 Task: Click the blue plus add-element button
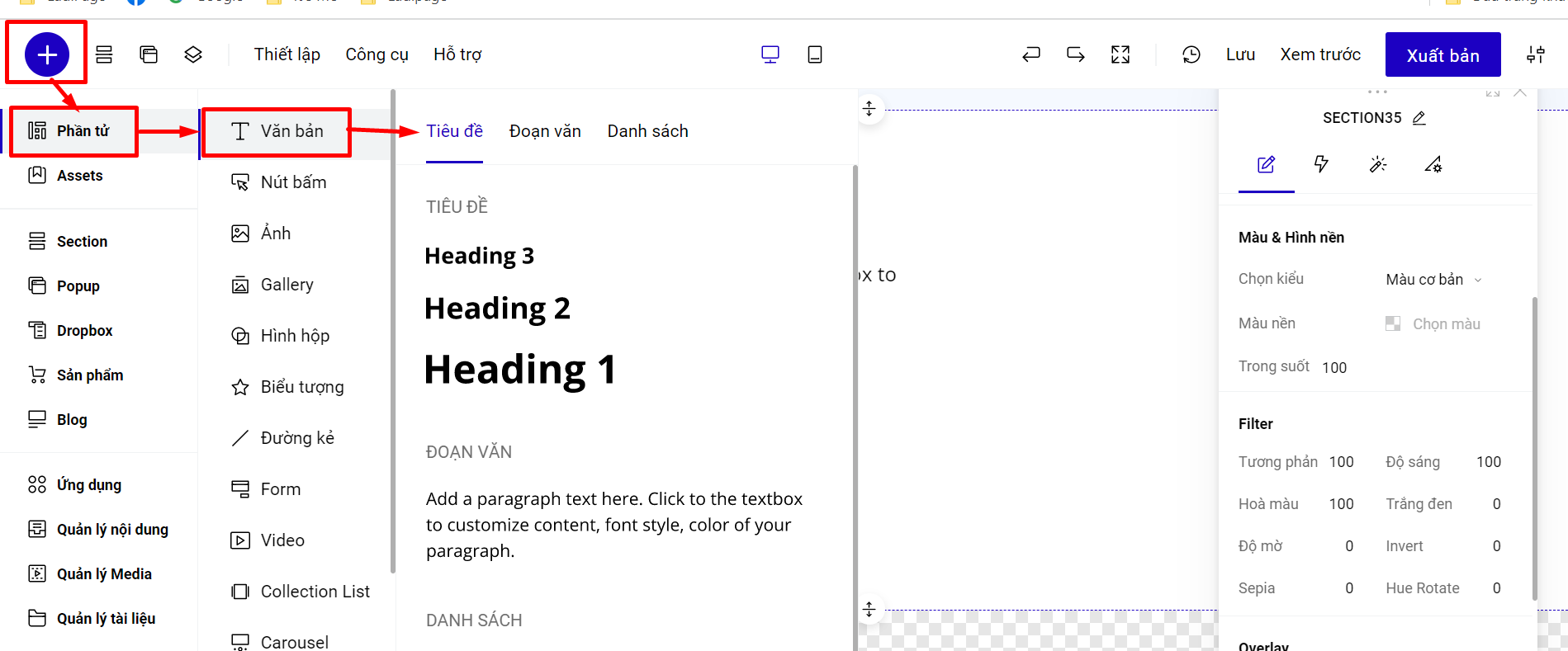pos(47,54)
